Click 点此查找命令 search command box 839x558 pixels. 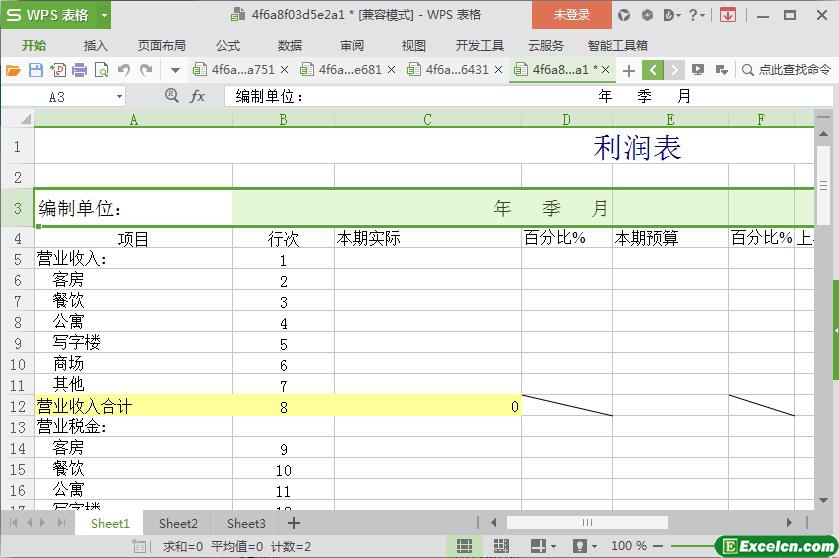point(786,70)
